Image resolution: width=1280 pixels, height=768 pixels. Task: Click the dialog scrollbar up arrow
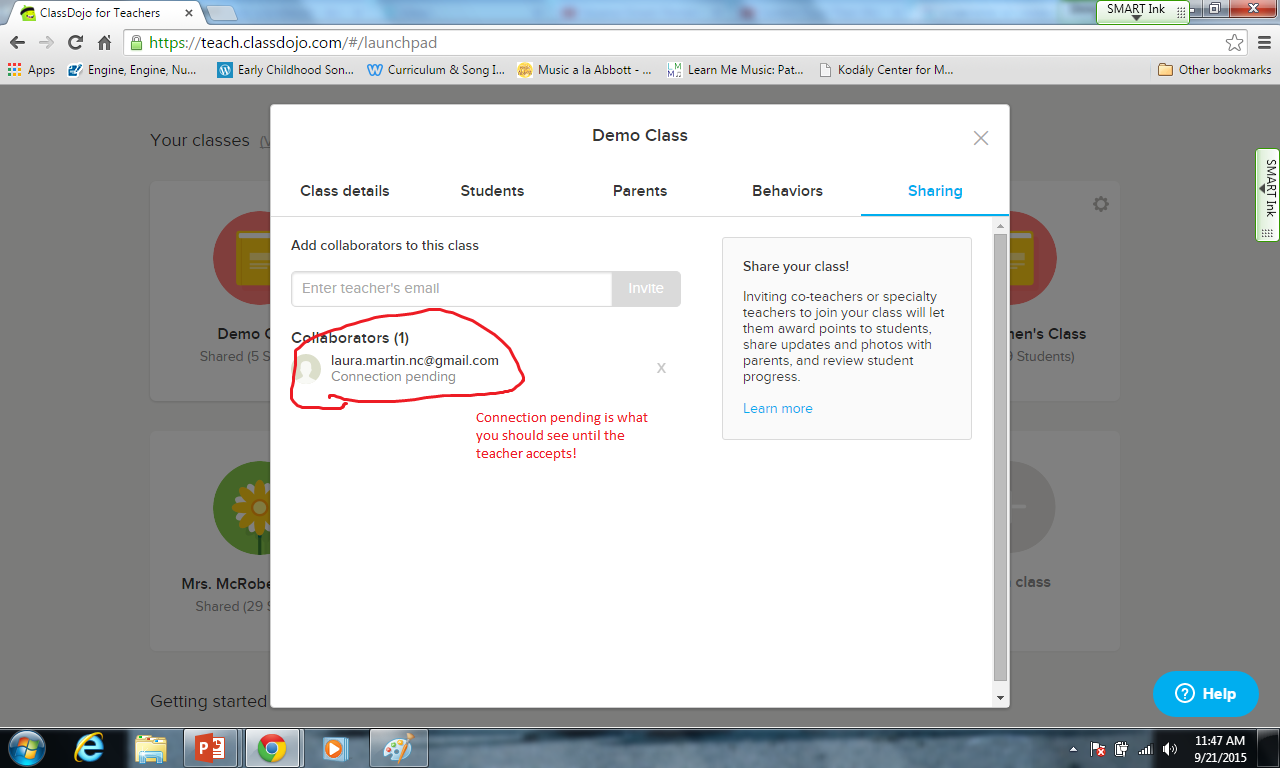click(x=1001, y=226)
